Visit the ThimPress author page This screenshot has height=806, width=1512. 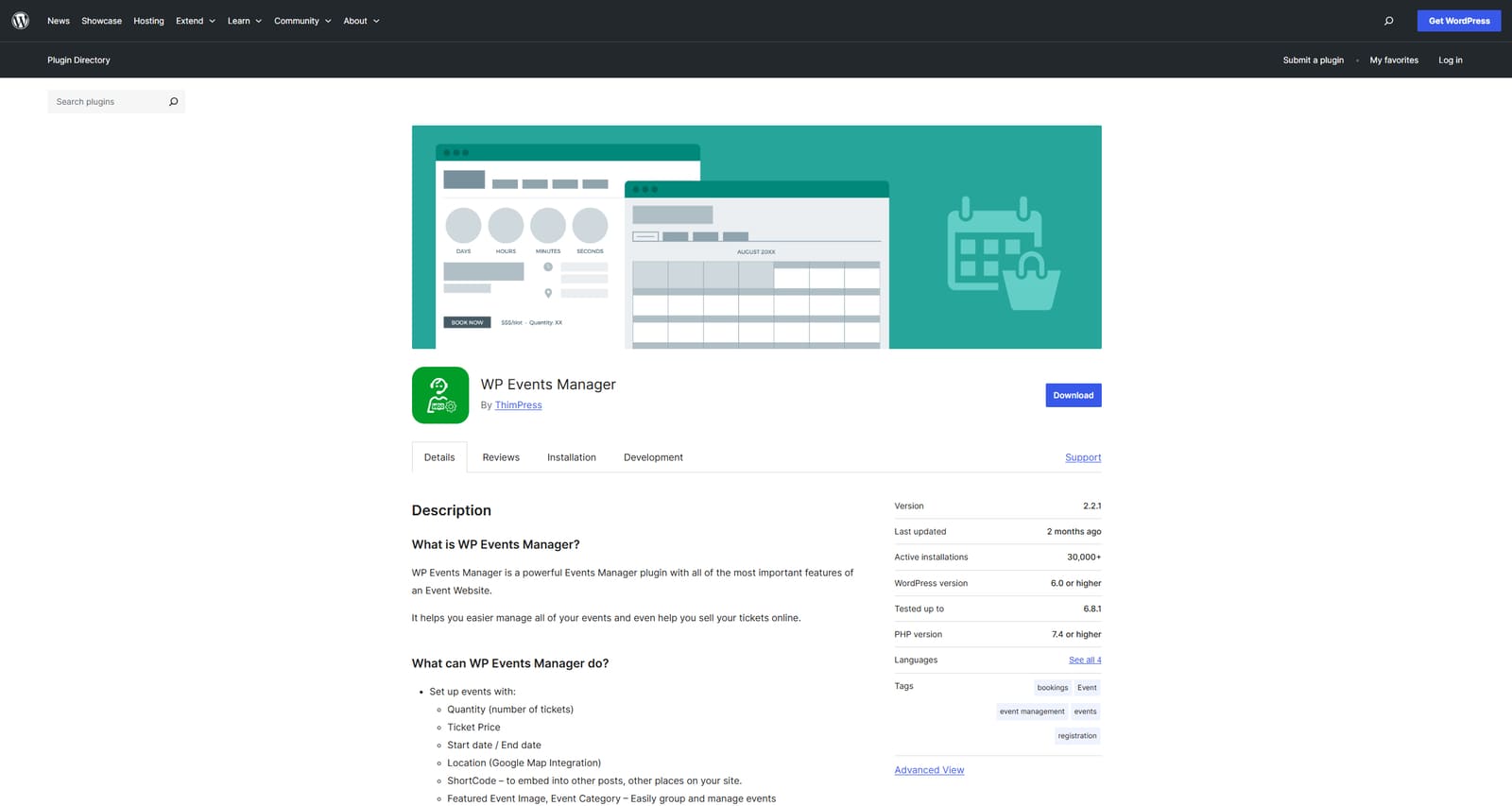(518, 405)
